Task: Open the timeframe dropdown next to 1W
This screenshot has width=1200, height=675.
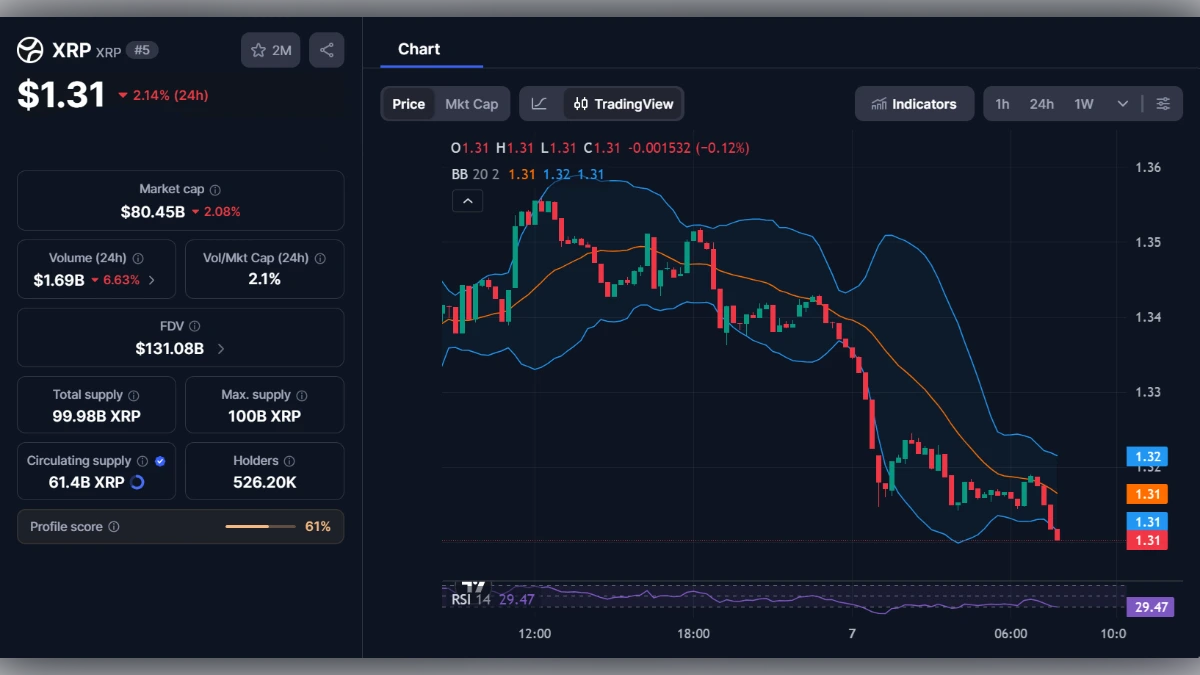Action: click(1122, 103)
